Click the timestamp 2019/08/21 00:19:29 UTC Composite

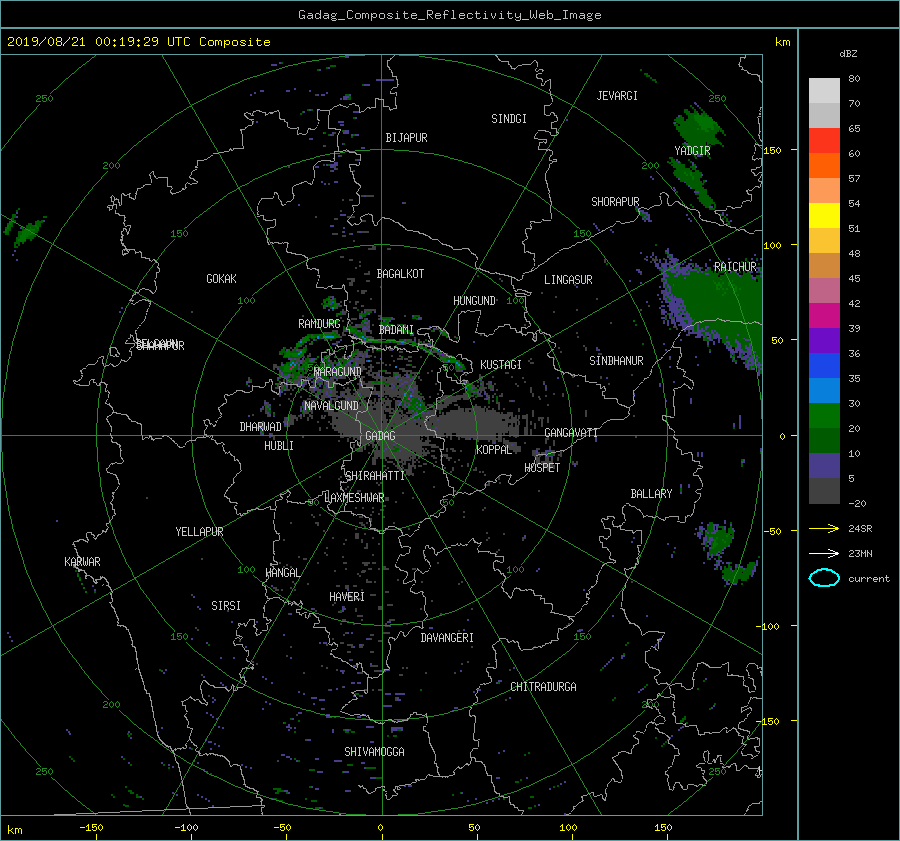[x=138, y=42]
